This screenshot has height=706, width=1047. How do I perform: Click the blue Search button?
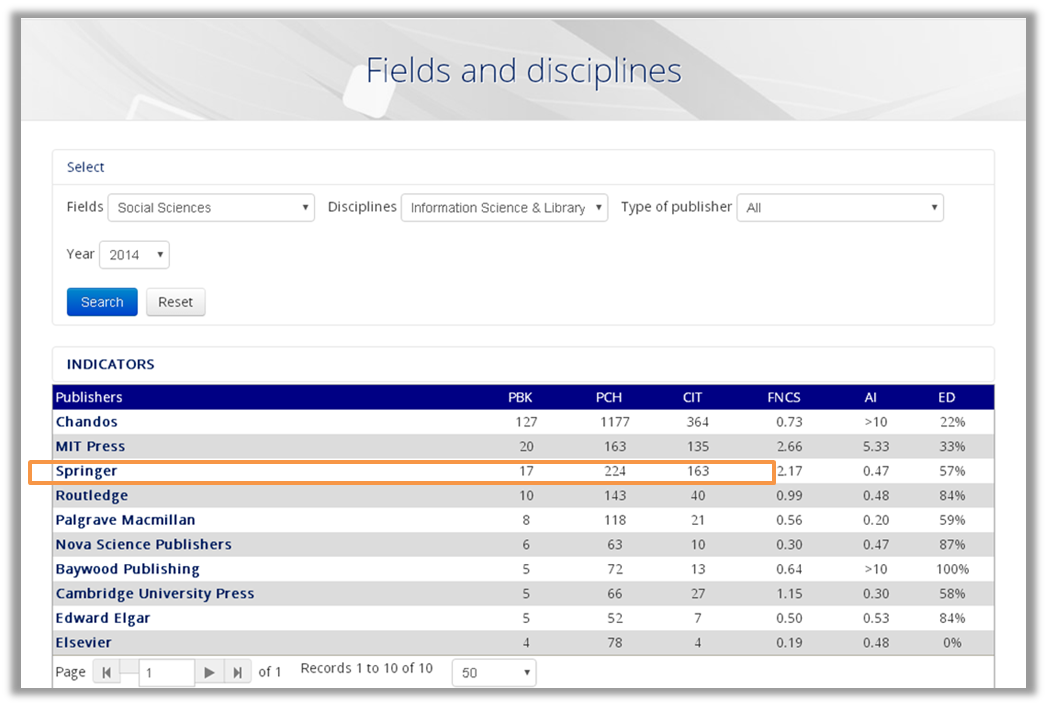coord(102,302)
